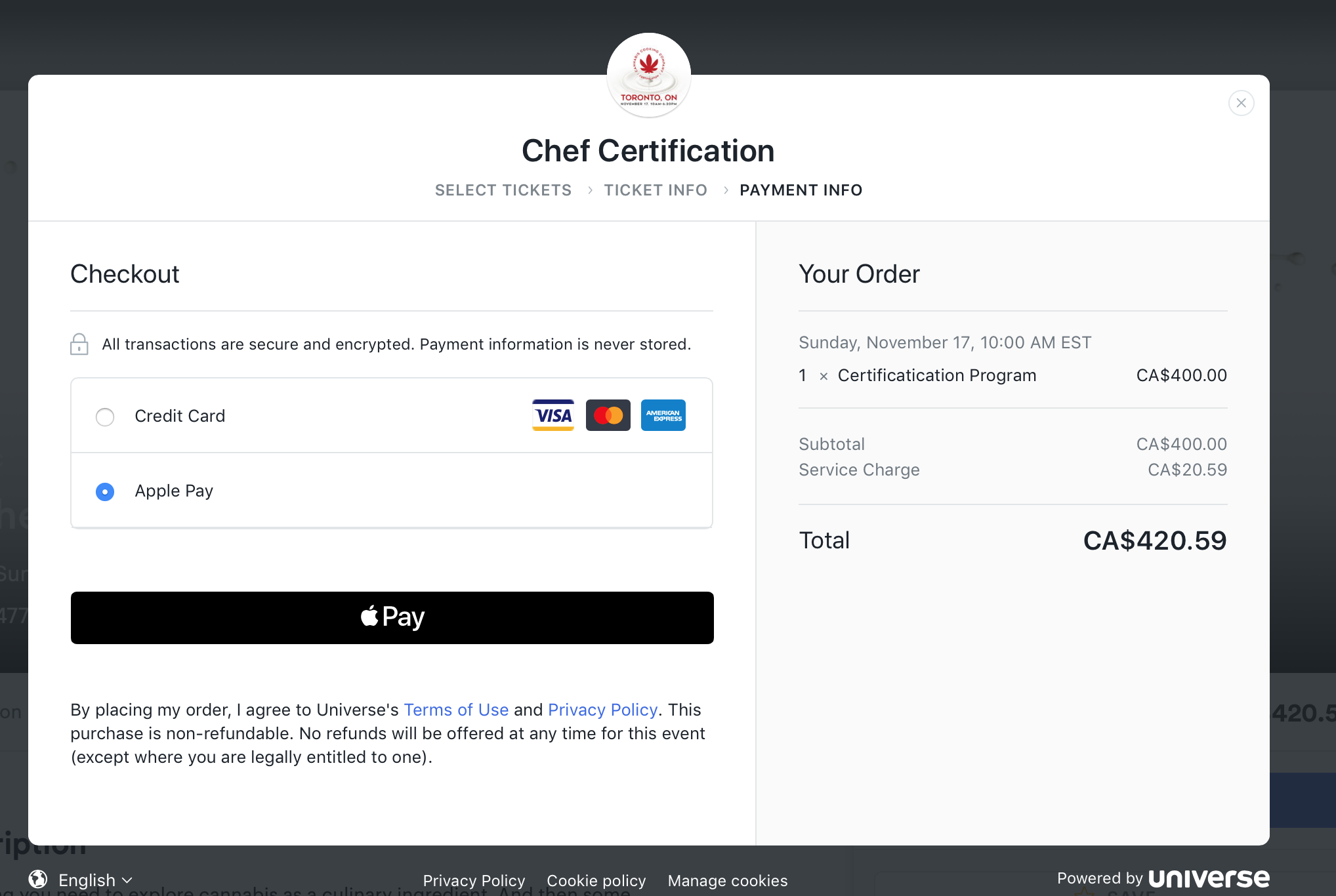This screenshot has height=896, width=1336.
Task: Click Manage cookies in the footer
Action: coord(728,880)
